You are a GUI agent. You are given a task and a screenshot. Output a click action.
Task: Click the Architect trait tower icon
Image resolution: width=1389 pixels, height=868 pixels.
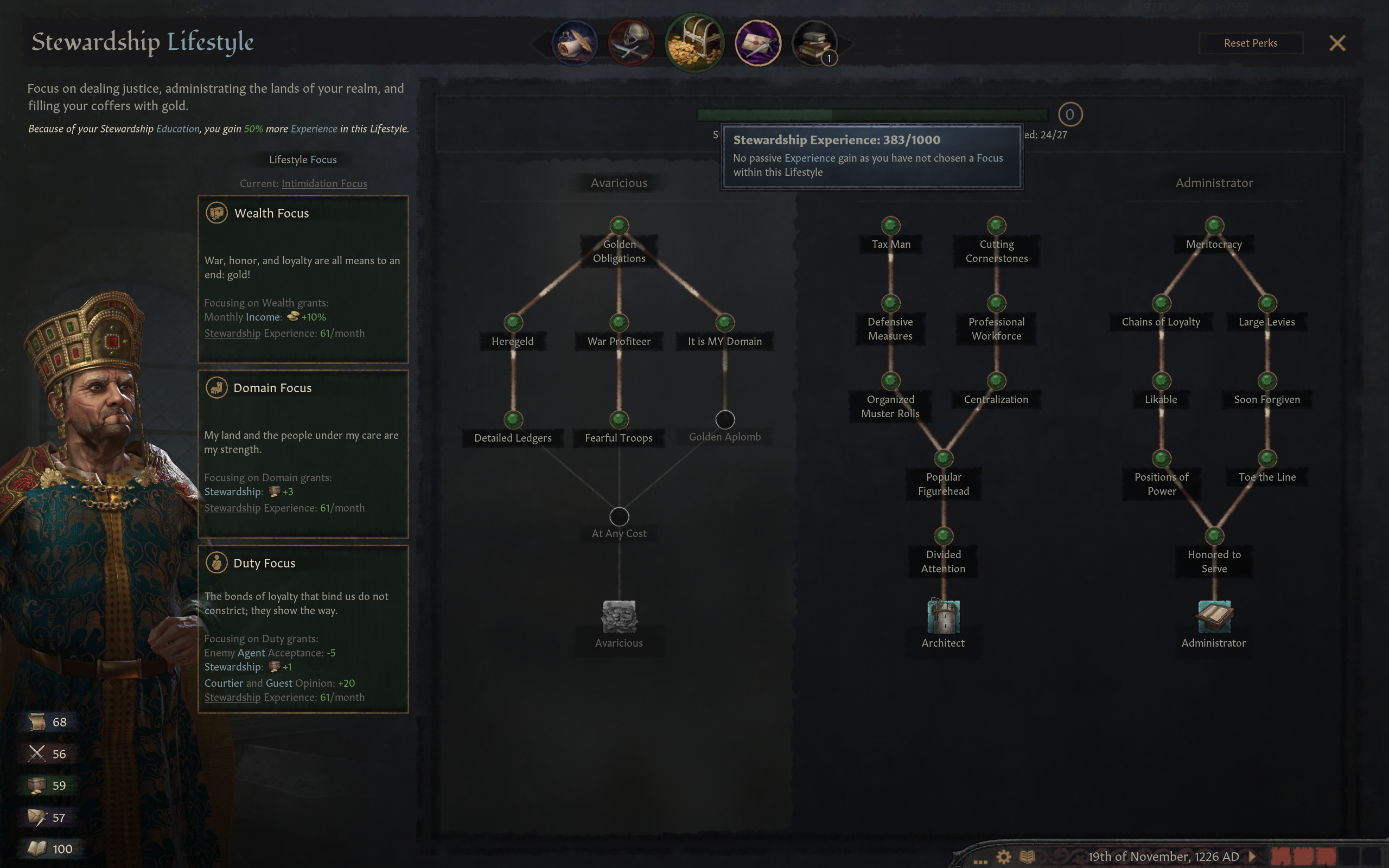coord(943,616)
